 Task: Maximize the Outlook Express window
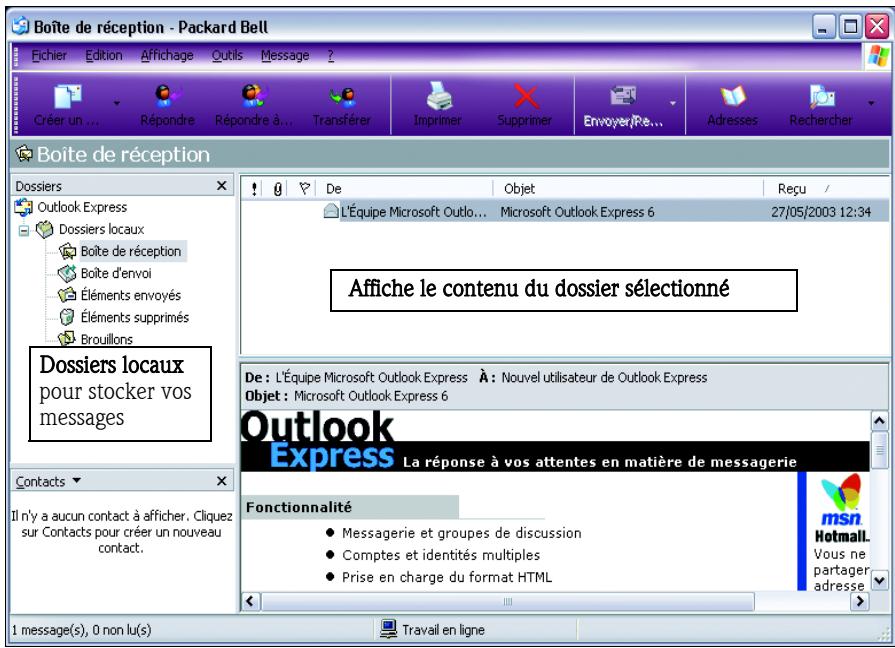[850, 27]
